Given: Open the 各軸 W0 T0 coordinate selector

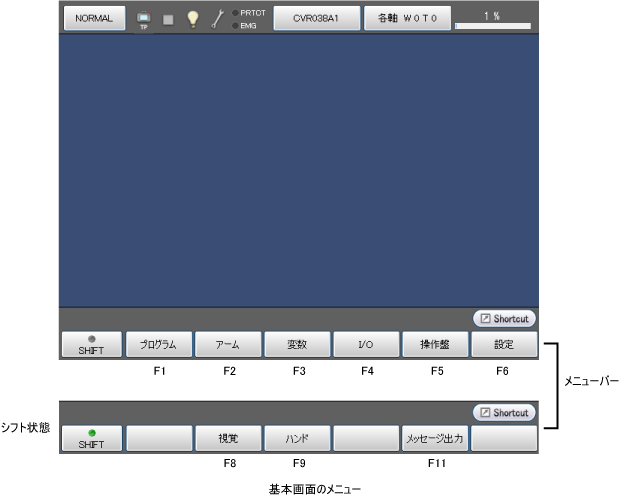Looking at the screenshot, I should (406, 18).
